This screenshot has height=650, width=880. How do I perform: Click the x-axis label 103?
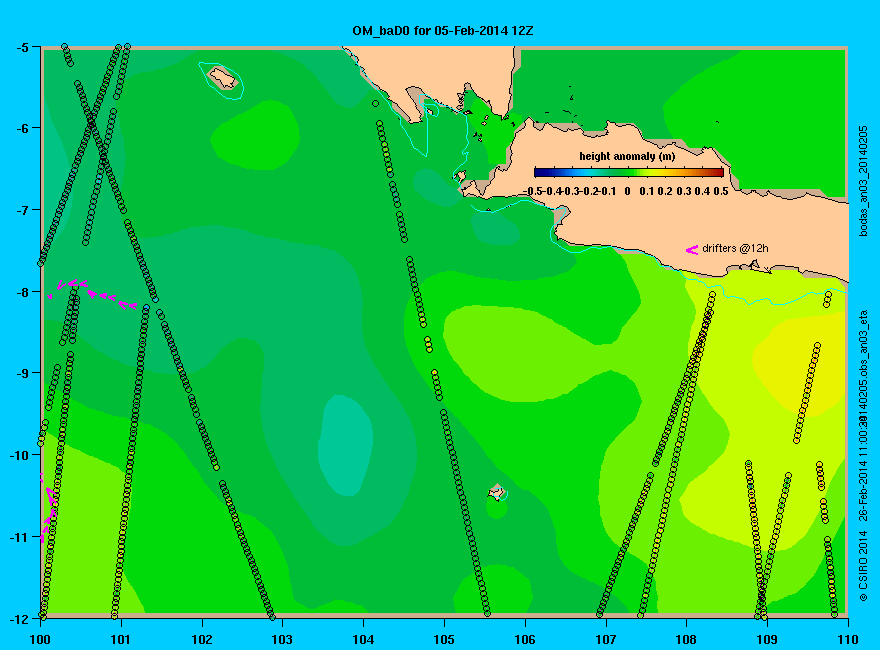(282, 639)
